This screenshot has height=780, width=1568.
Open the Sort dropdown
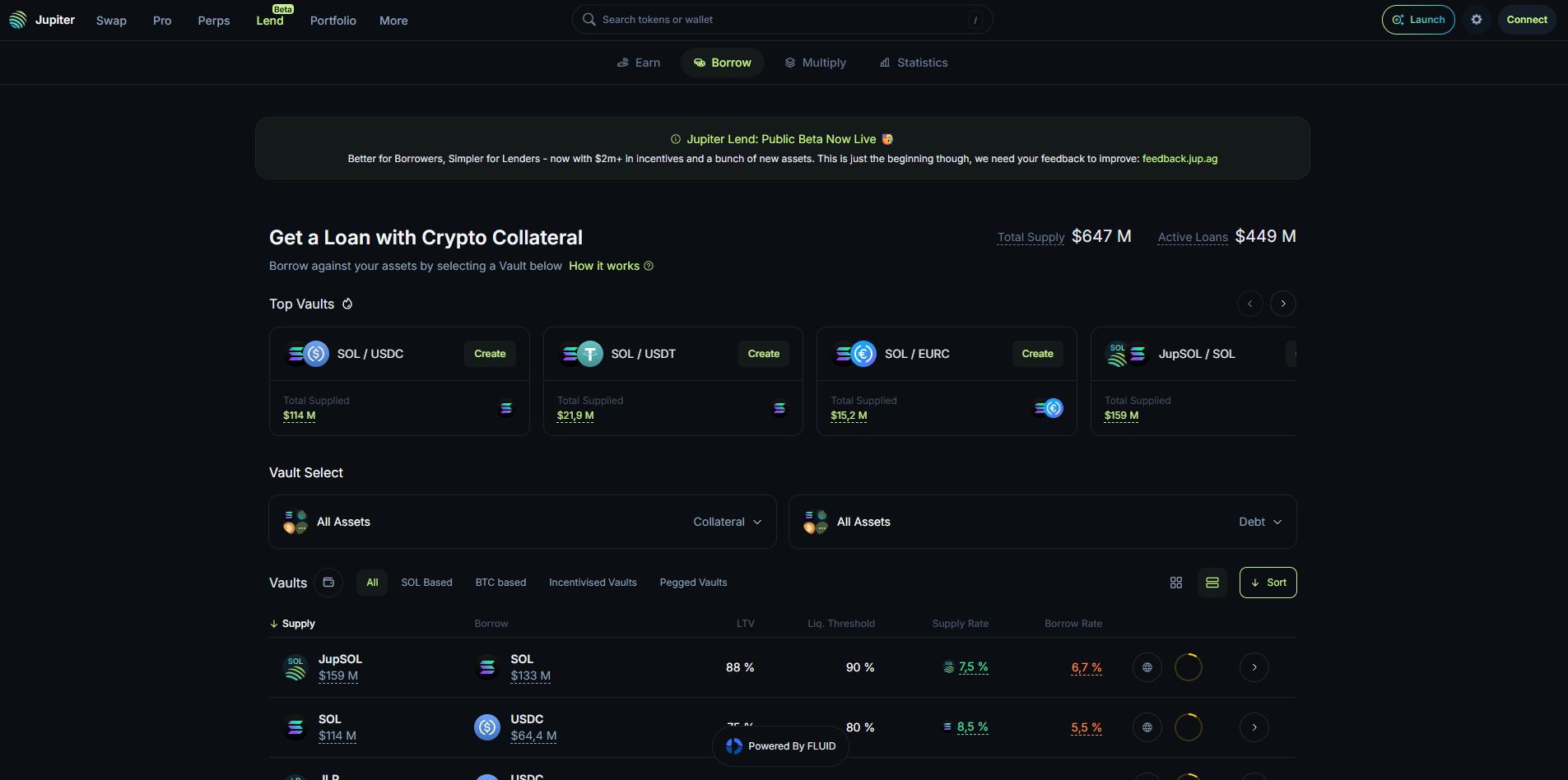click(x=1268, y=583)
